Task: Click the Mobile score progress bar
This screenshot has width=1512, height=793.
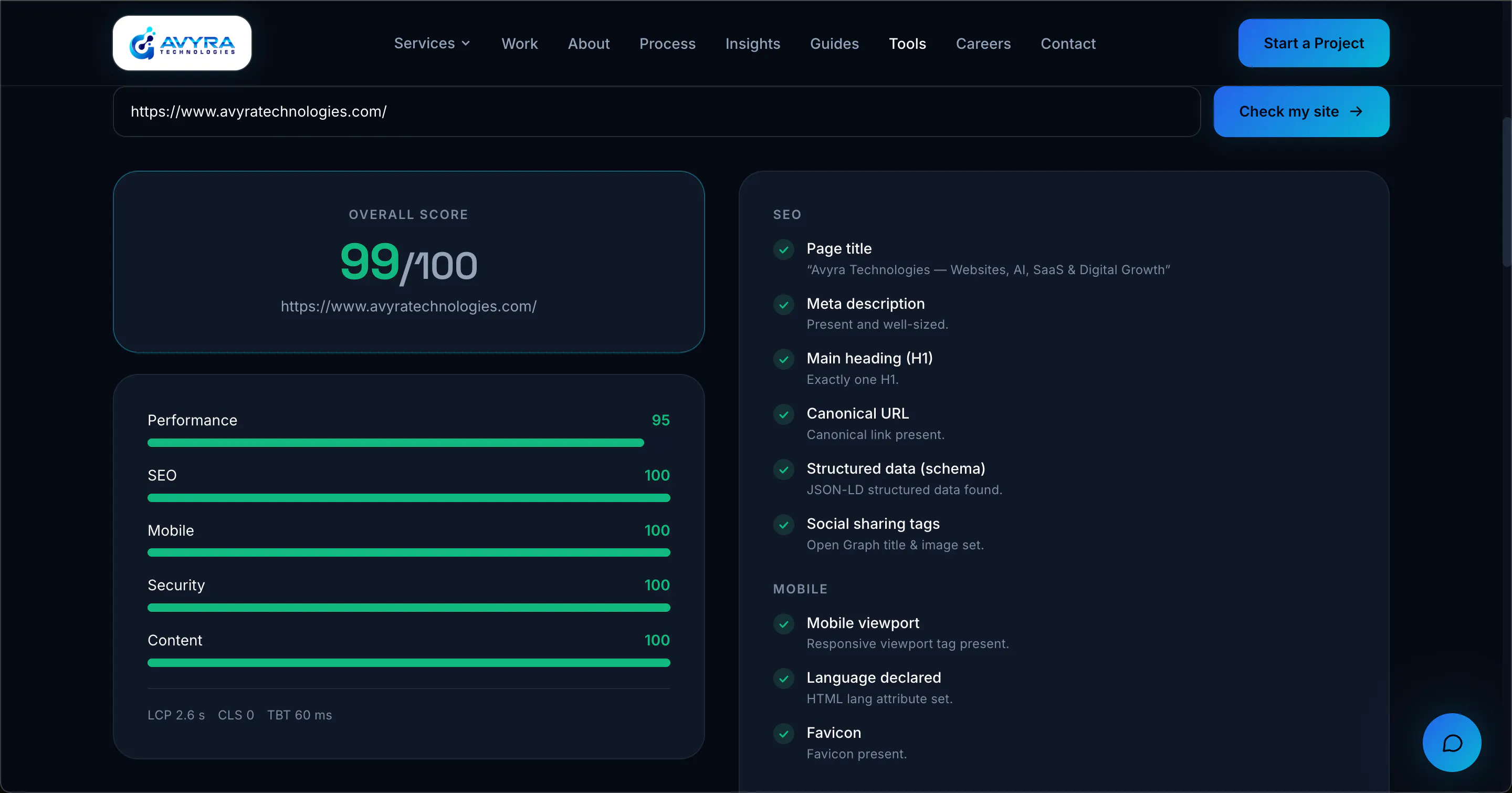Action: point(408,552)
